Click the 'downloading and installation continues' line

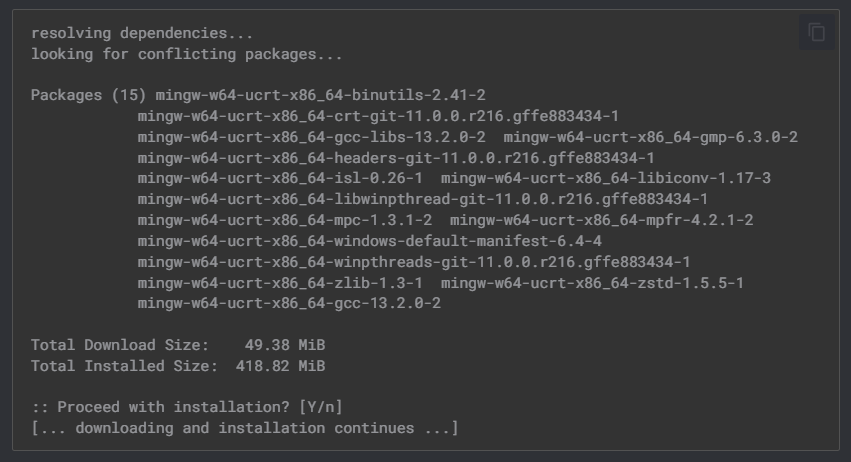245,428
